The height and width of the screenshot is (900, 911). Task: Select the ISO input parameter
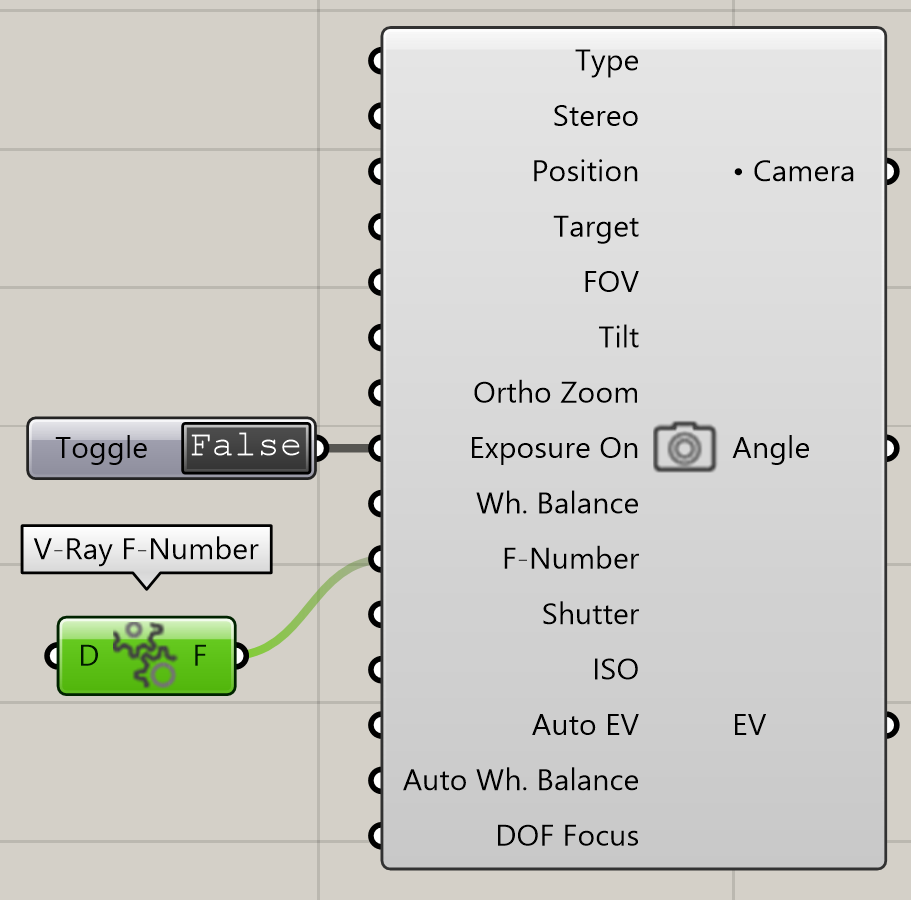(615, 669)
